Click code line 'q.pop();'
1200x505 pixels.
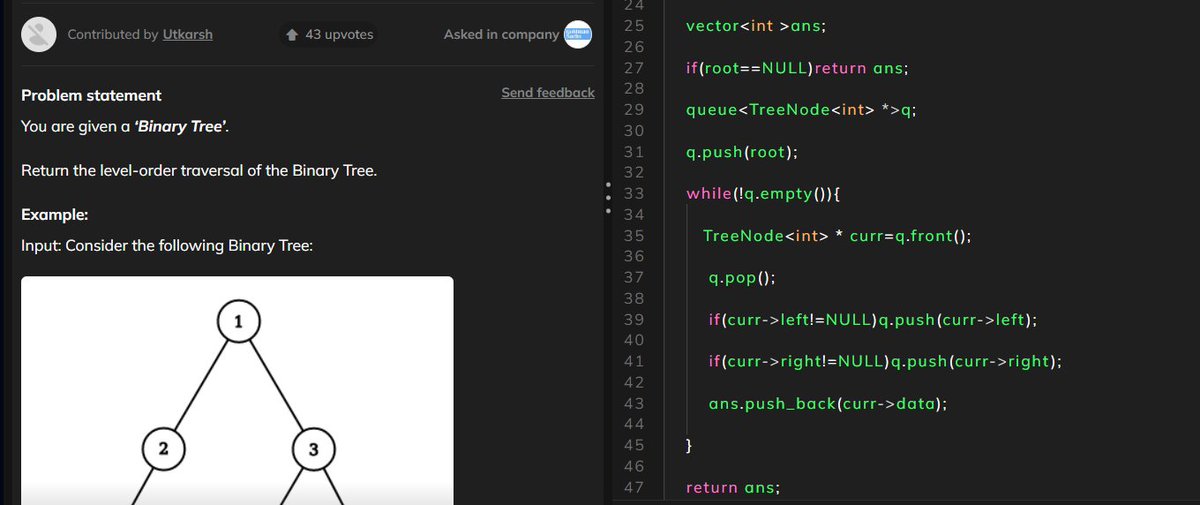742,277
